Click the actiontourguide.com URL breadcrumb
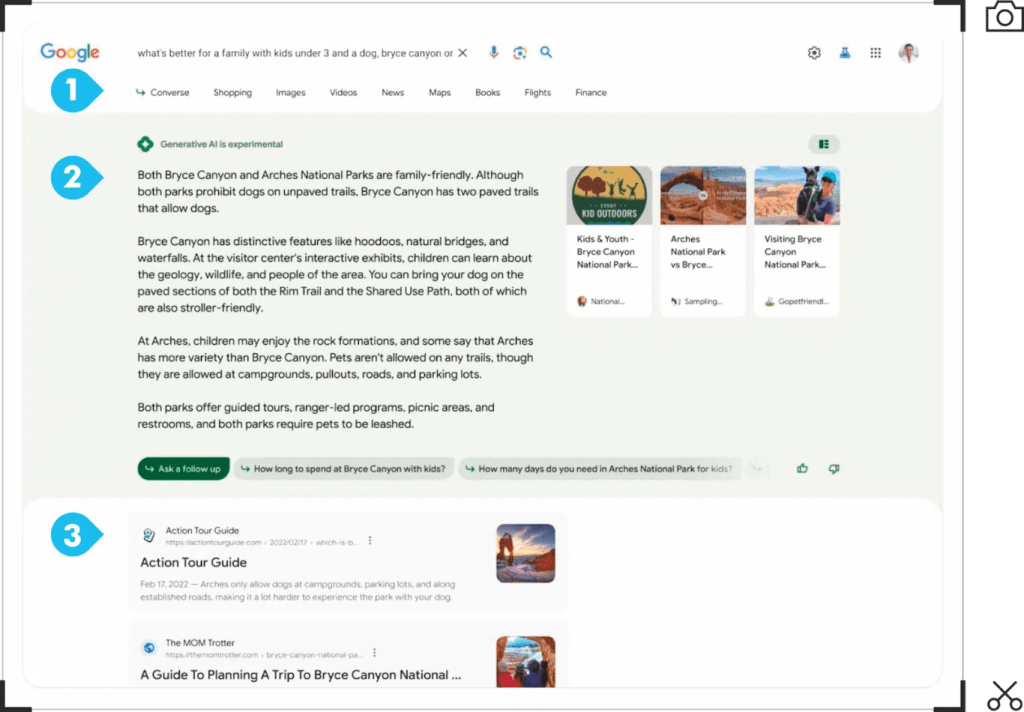The width and height of the screenshot is (1024, 712). pos(262,542)
